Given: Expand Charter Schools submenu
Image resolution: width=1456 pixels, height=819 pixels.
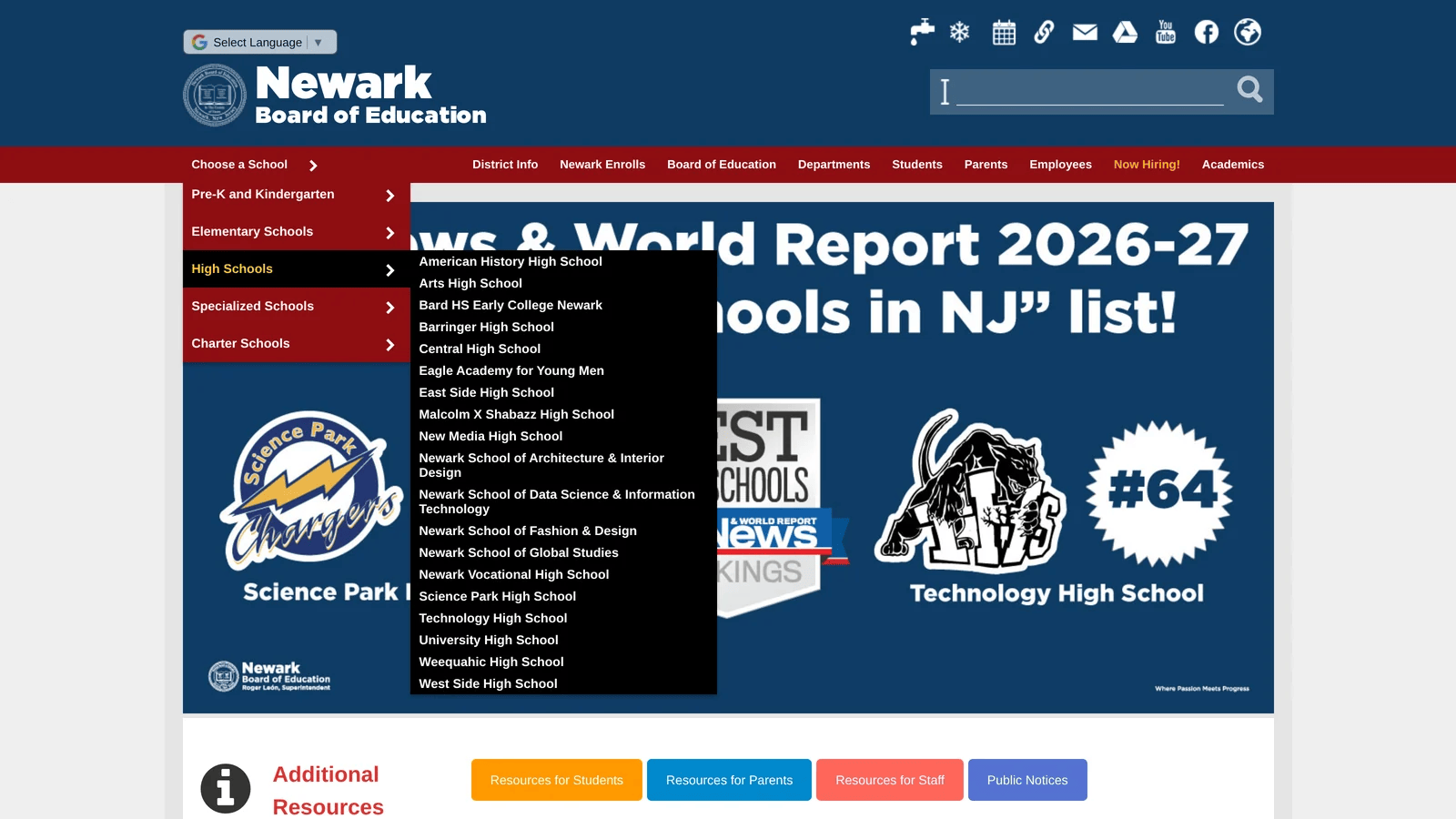Looking at the screenshot, I should point(297,344).
